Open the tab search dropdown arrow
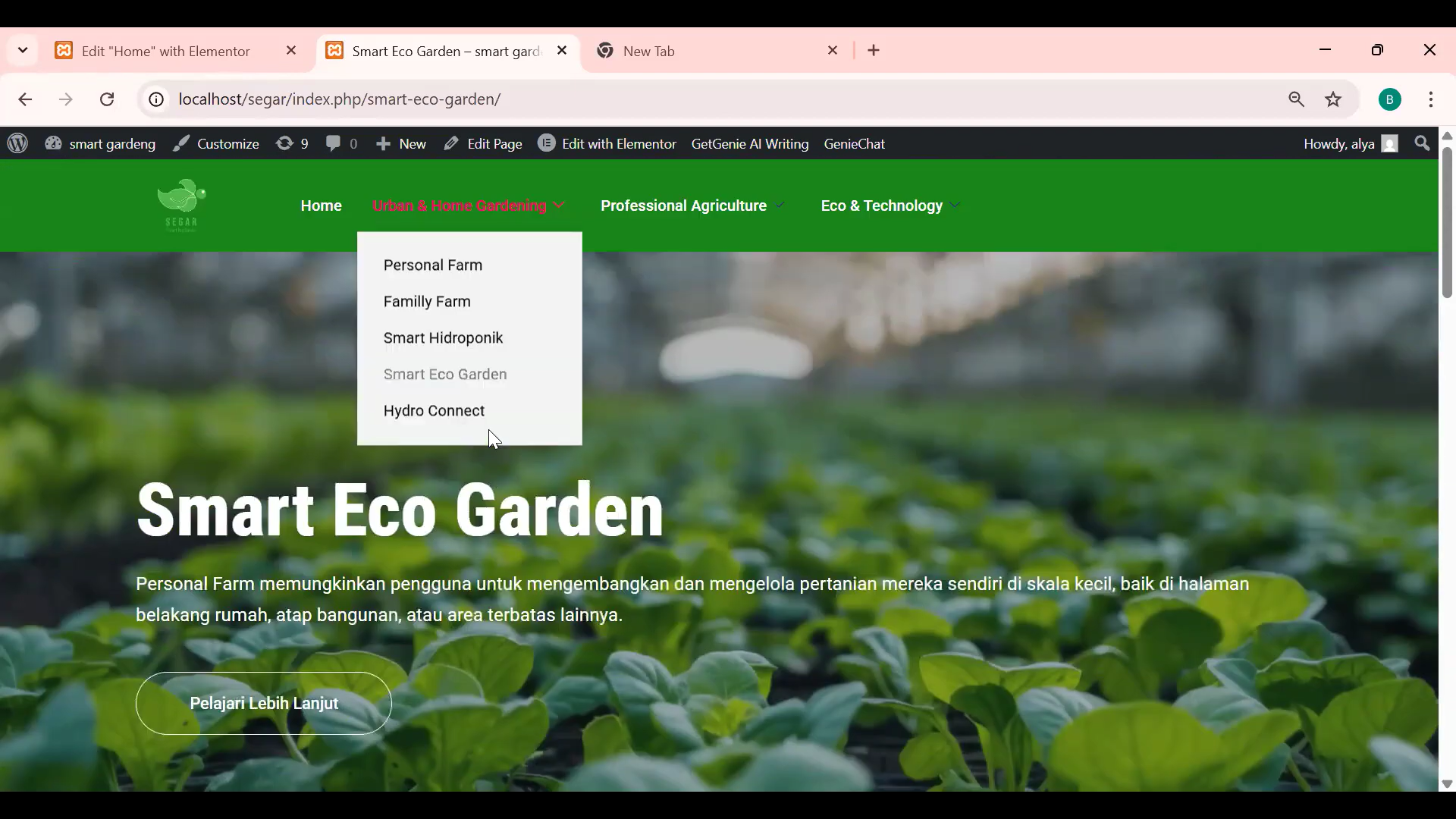 23,51
